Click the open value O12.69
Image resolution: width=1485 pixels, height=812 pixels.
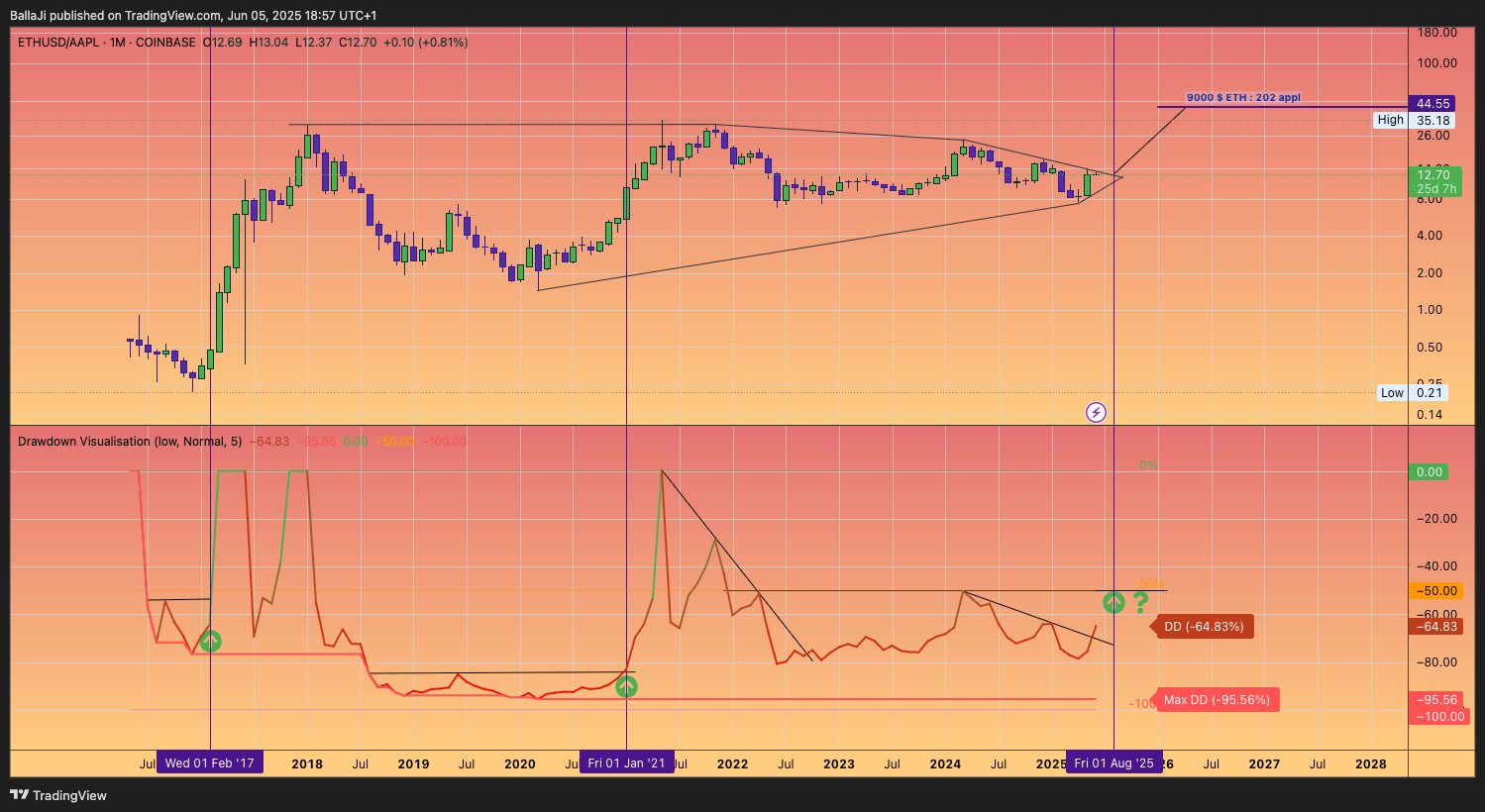[222, 43]
